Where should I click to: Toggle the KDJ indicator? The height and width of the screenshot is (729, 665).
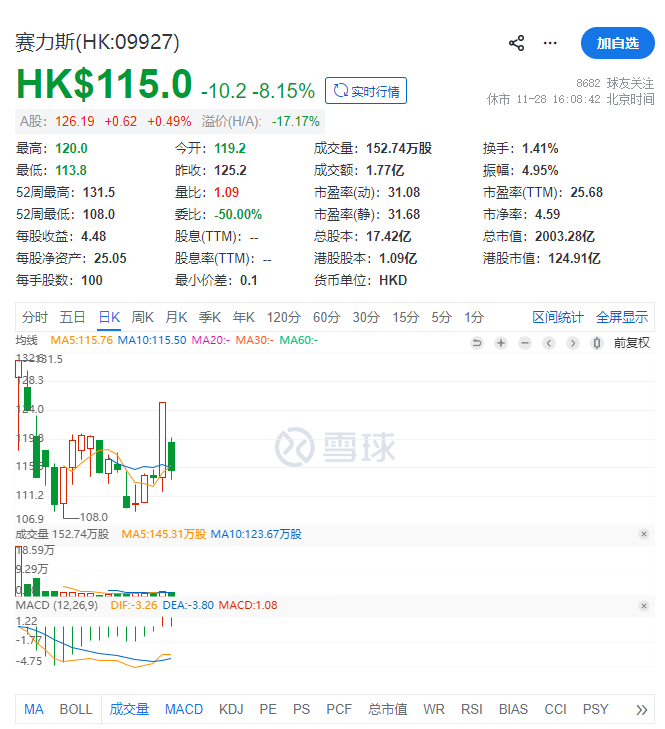[x=231, y=709]
